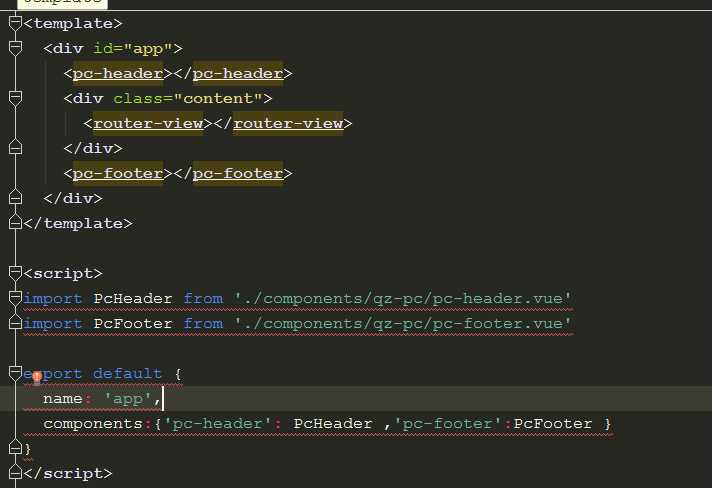The width and height of the screenshot is (712, 488).
Task: Click PcFooter identifier in the import statement
Action: tap(133, 323)
